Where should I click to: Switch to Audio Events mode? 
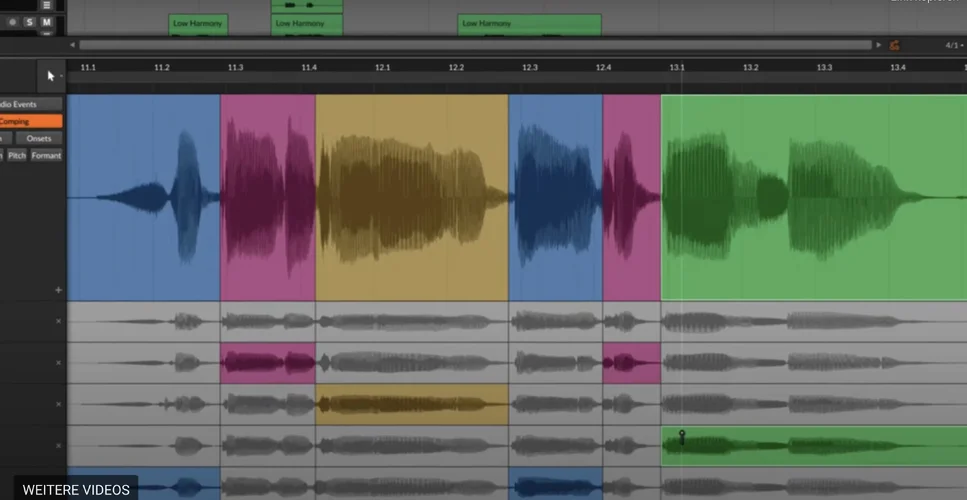pos(30,104)
